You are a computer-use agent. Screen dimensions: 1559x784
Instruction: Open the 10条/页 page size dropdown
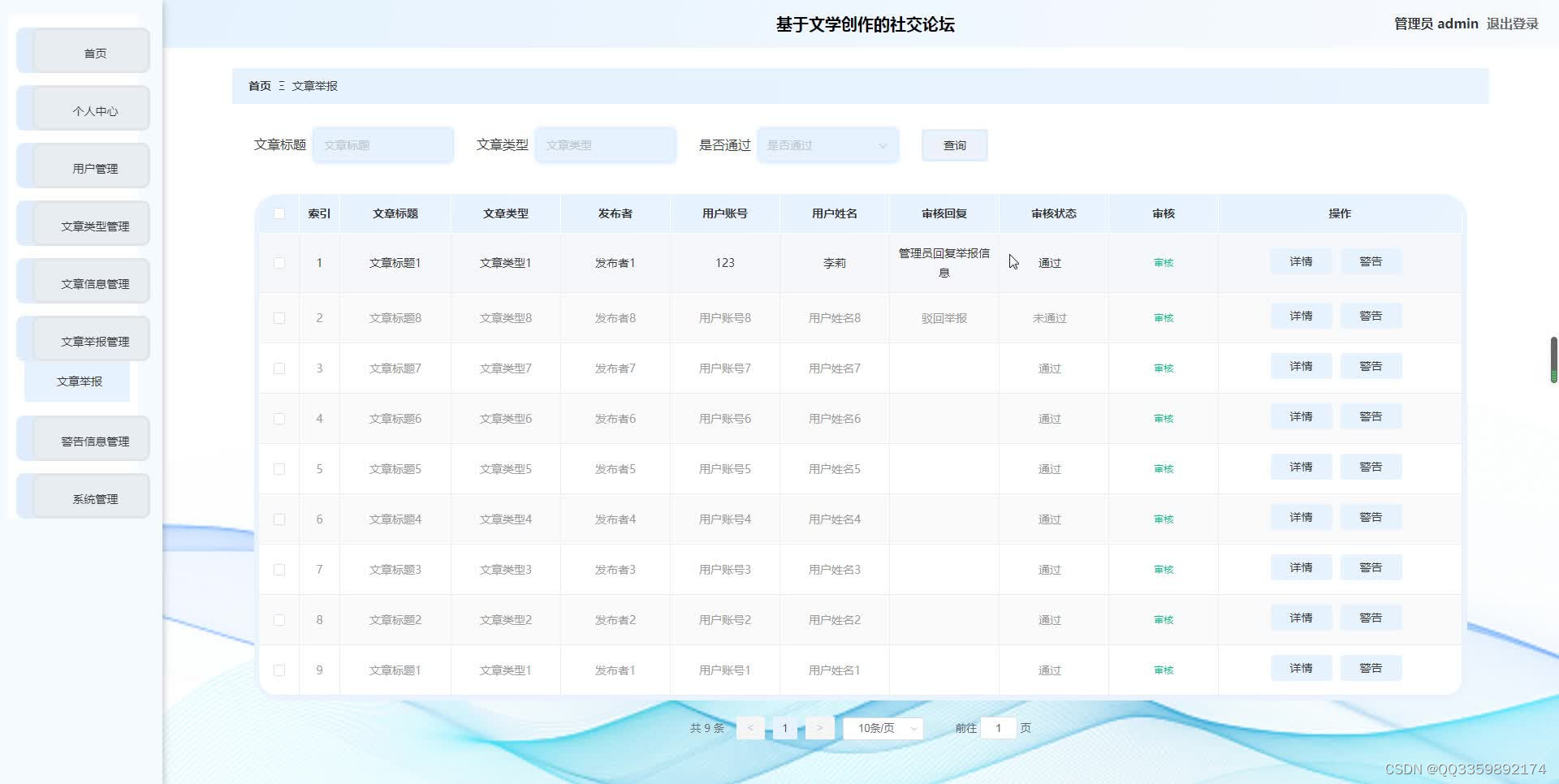(x=883, y=728)
